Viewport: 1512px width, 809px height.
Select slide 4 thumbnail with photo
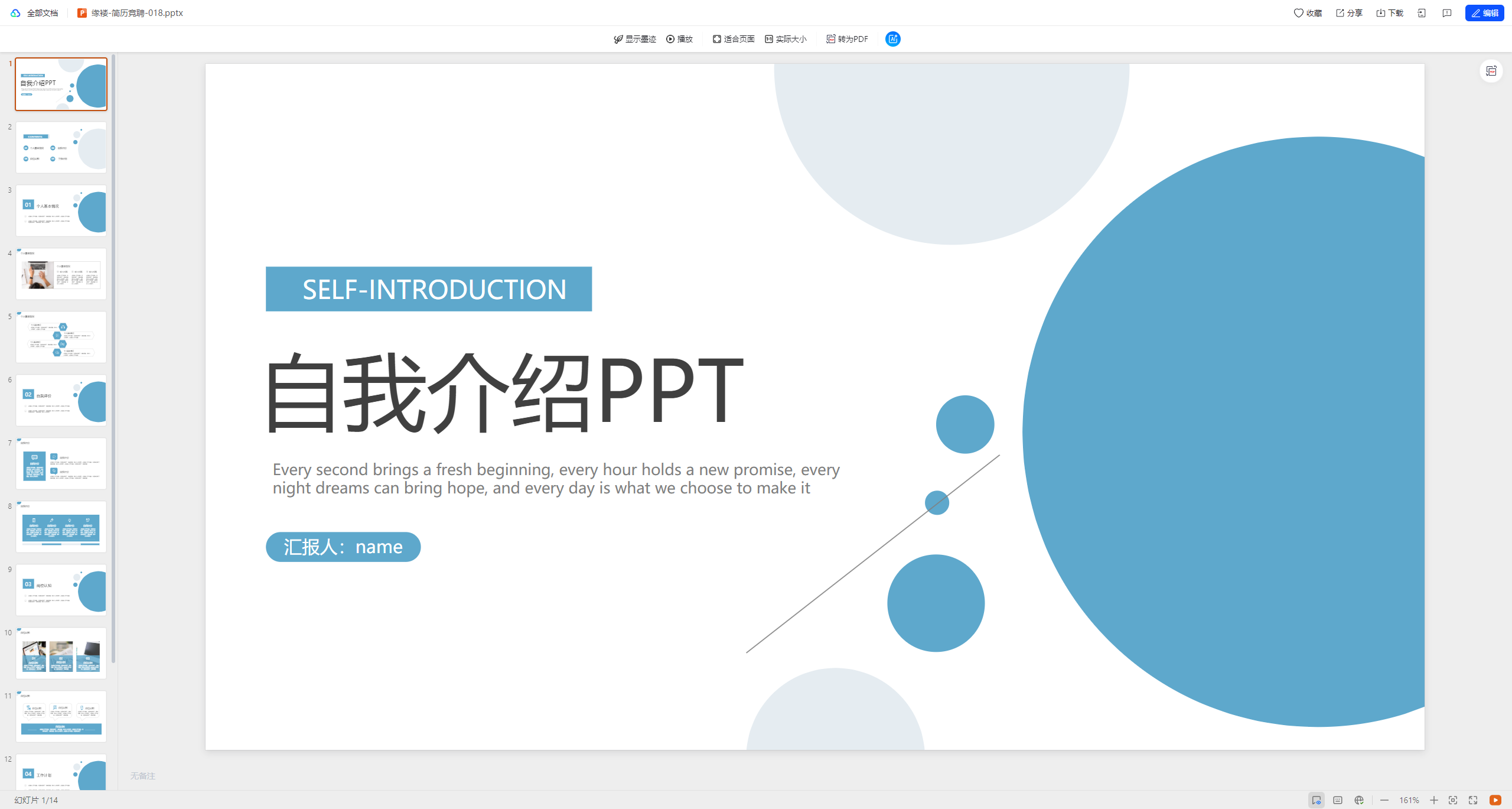(61, 274)
